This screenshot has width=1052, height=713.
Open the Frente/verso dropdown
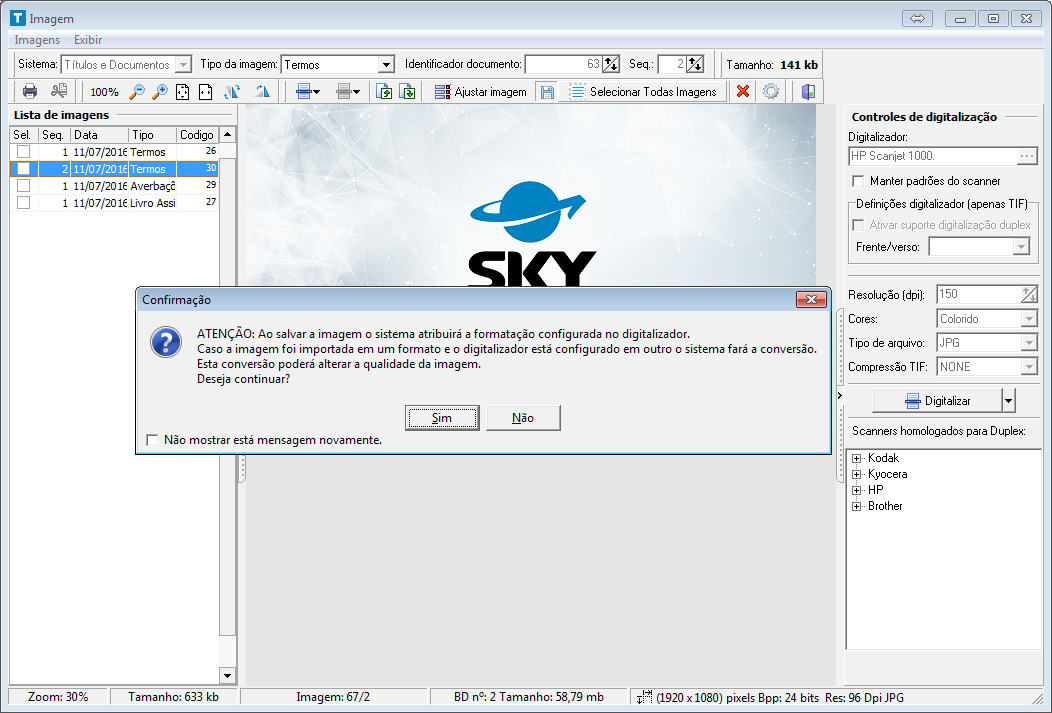[1020, 247]
